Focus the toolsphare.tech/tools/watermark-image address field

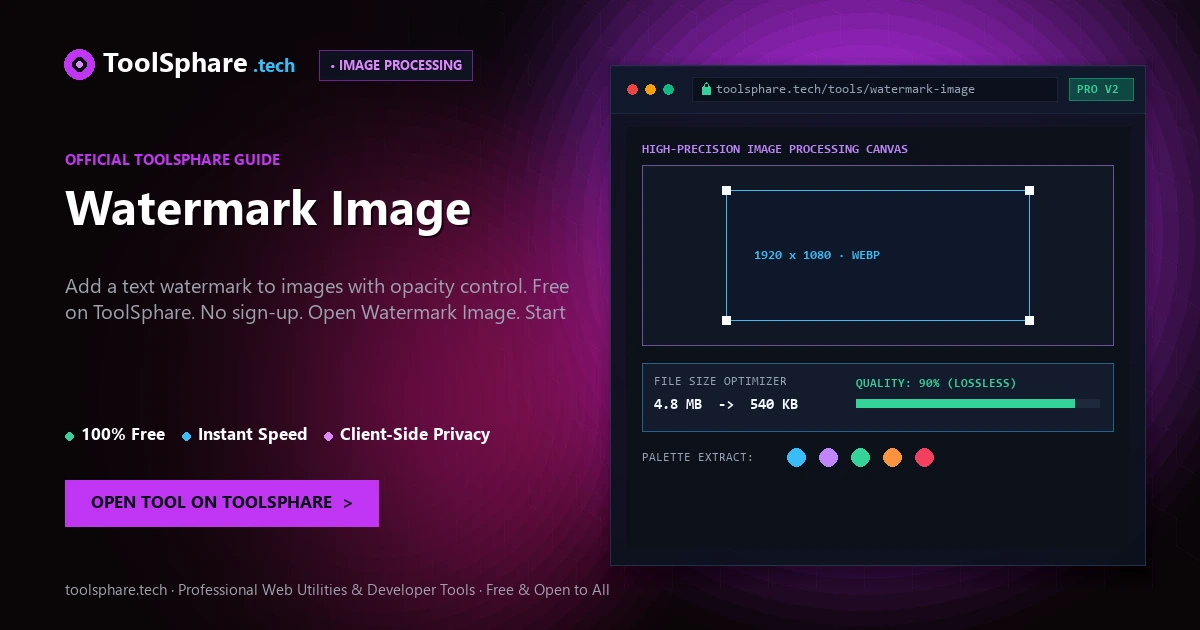click(x=875, y=89)
